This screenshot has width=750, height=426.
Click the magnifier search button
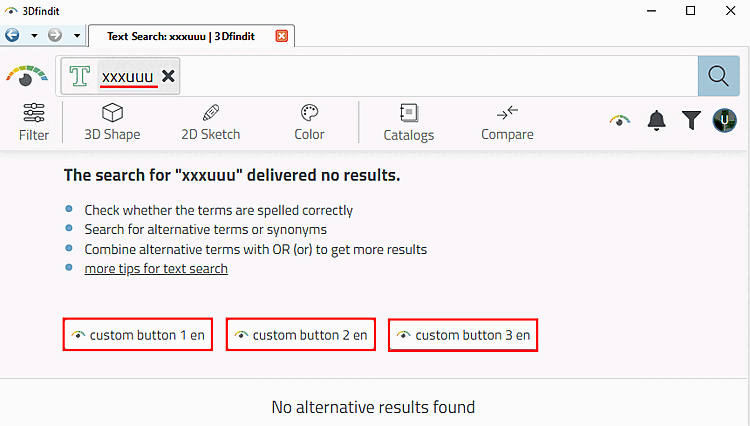click(718, 76)
